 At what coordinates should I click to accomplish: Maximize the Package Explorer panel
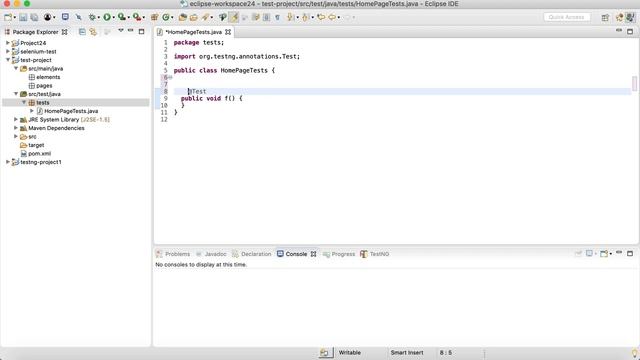tap(141, 31)
